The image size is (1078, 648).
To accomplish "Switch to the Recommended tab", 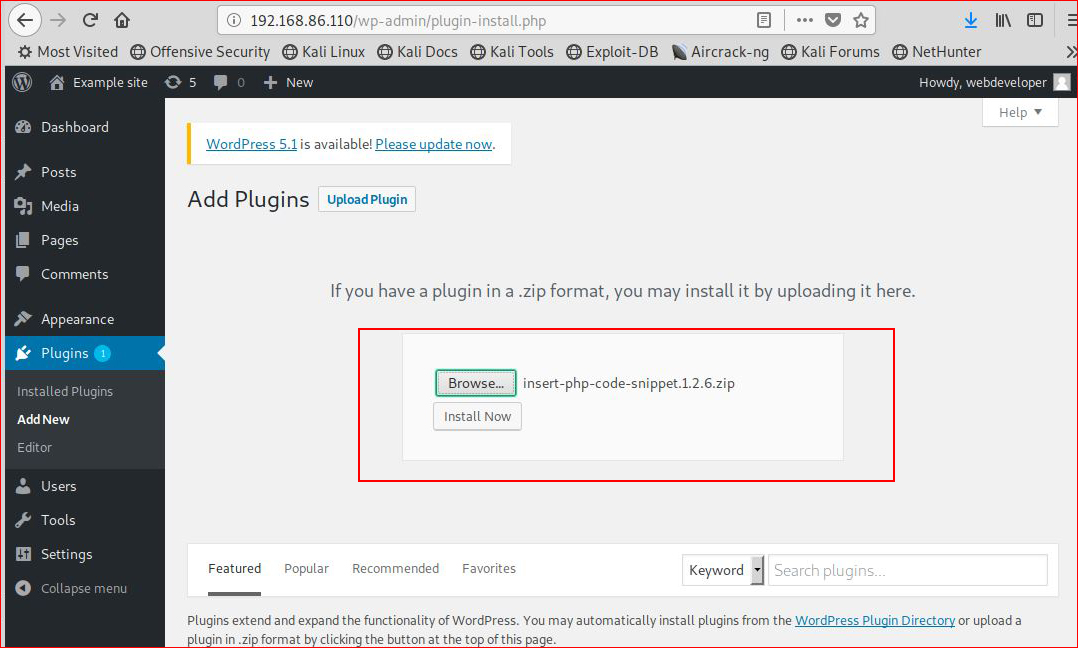I will coord(395,569).
